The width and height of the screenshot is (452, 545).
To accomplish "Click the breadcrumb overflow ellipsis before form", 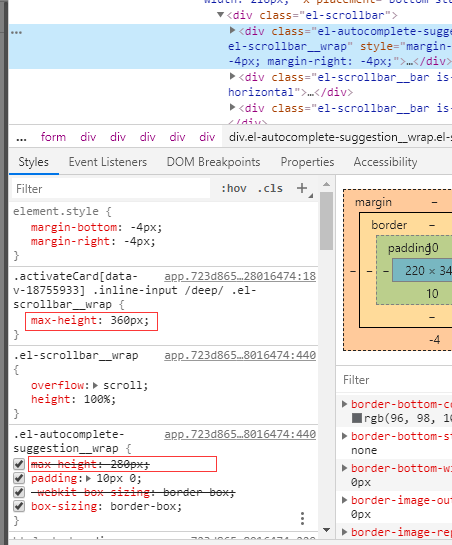I will click(x=22, y=138).
